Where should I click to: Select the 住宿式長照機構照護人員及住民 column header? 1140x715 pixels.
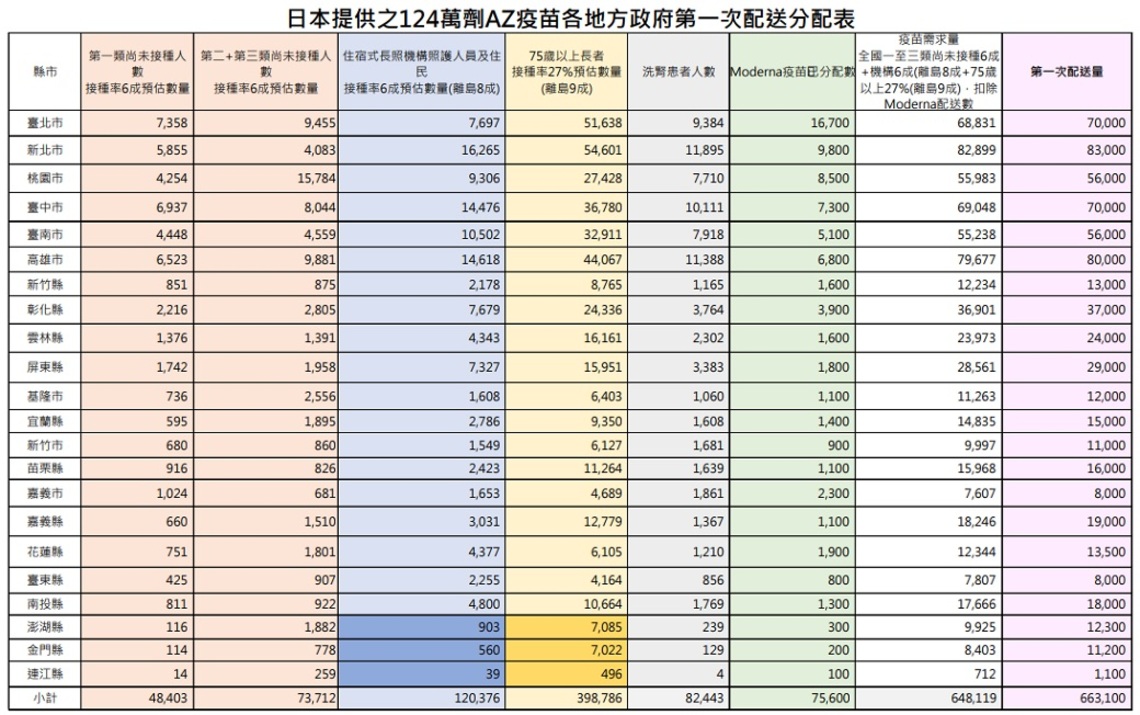coord(422,71)
